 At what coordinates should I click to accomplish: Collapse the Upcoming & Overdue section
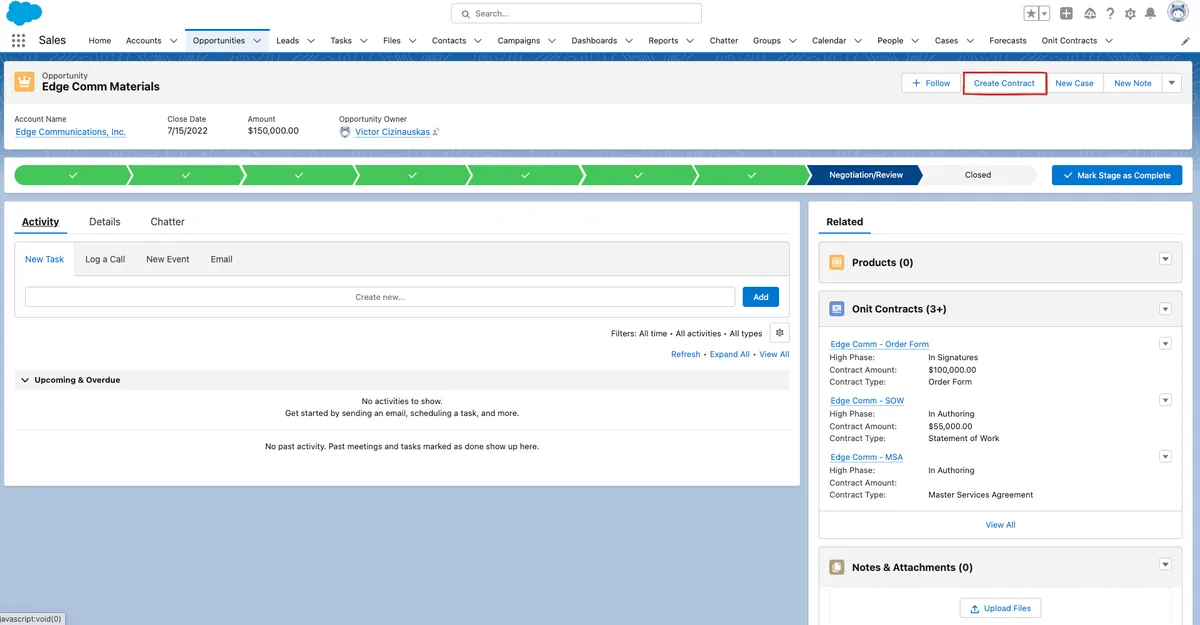click(x=25, y=380)
